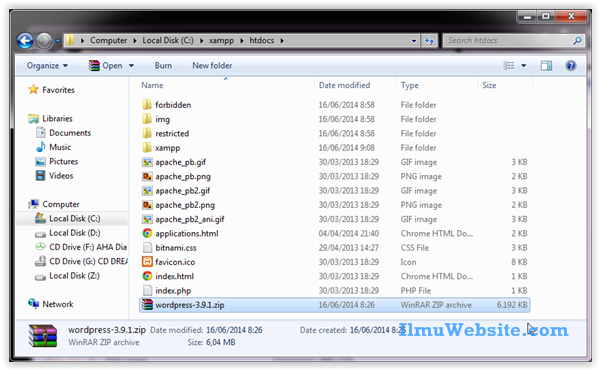The width and height of the screenshot is (600, 370).
Task: Click the Forward navigation arrow
Action: point(44,41)
